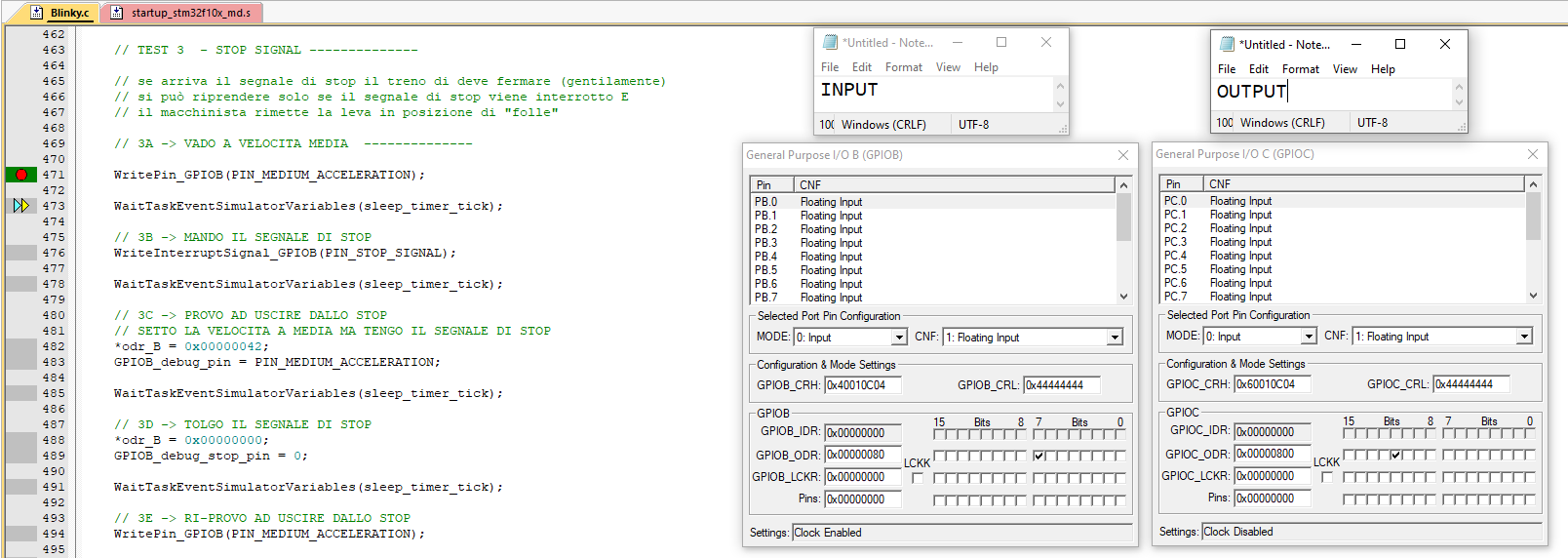This screenshot has height=558, width=1568.
Task: Select the PB.7 row in the GPIOB list
Action: pos(933,298)
